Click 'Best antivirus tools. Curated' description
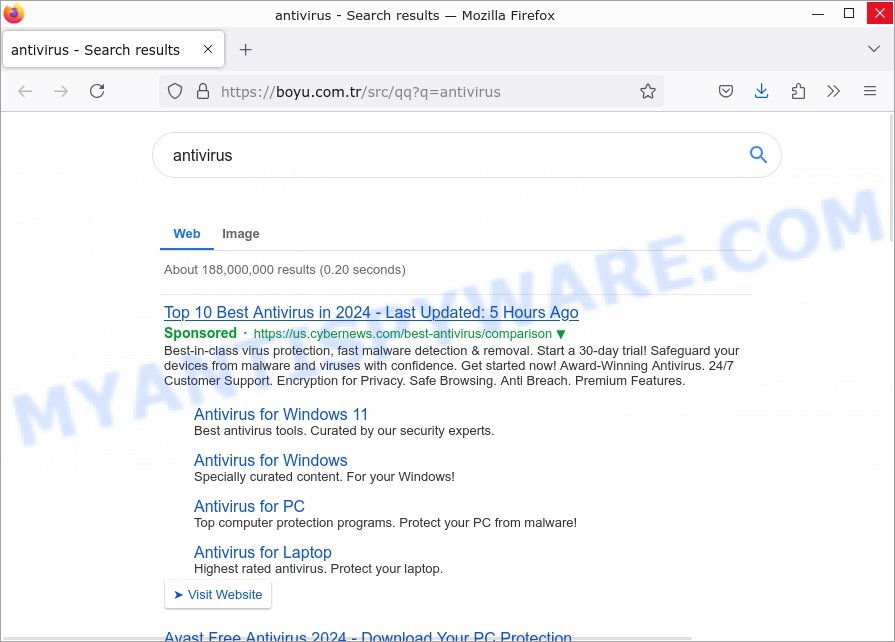 point(344,431)
